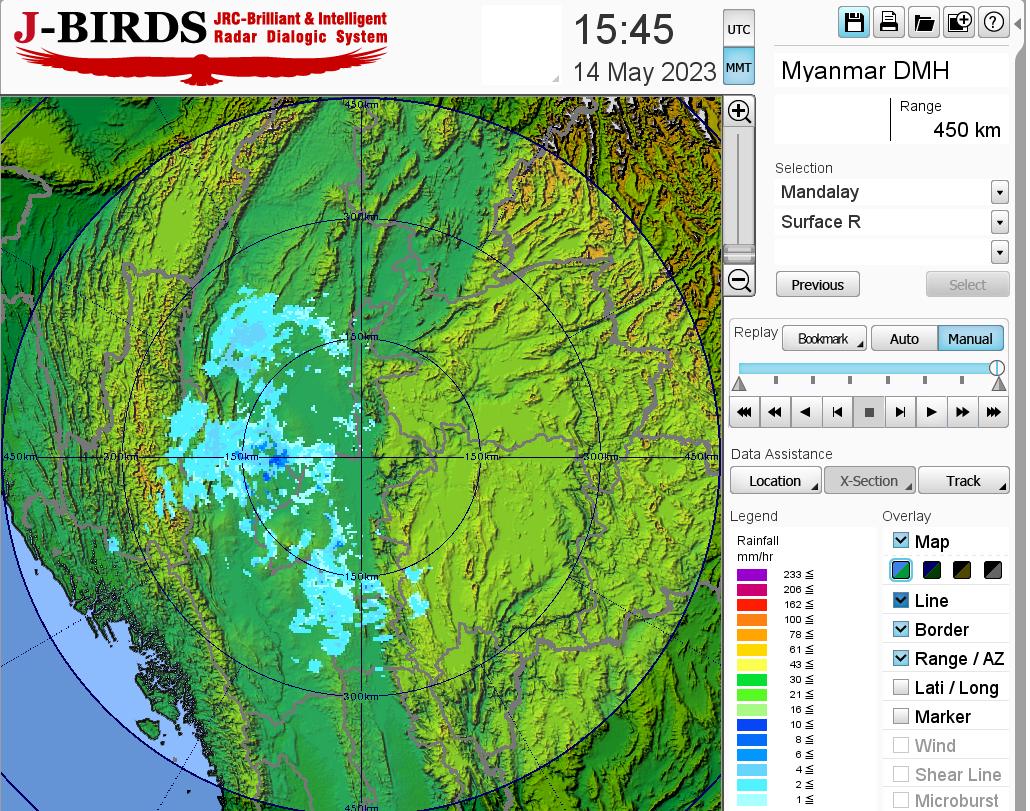Screen dimensions: 1030x811
Task: Open the Bookmark replay dropdown
Action: [824, 339]
